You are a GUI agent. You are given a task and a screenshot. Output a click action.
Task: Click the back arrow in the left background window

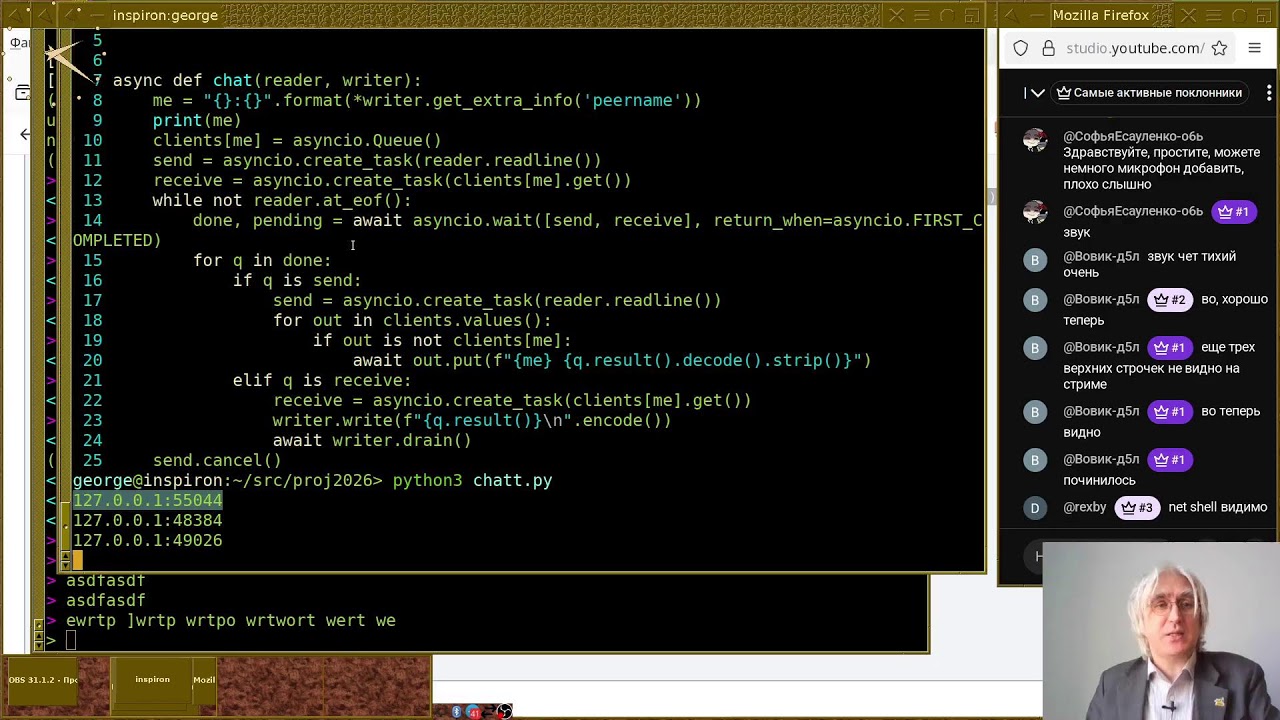coord(26,134)
